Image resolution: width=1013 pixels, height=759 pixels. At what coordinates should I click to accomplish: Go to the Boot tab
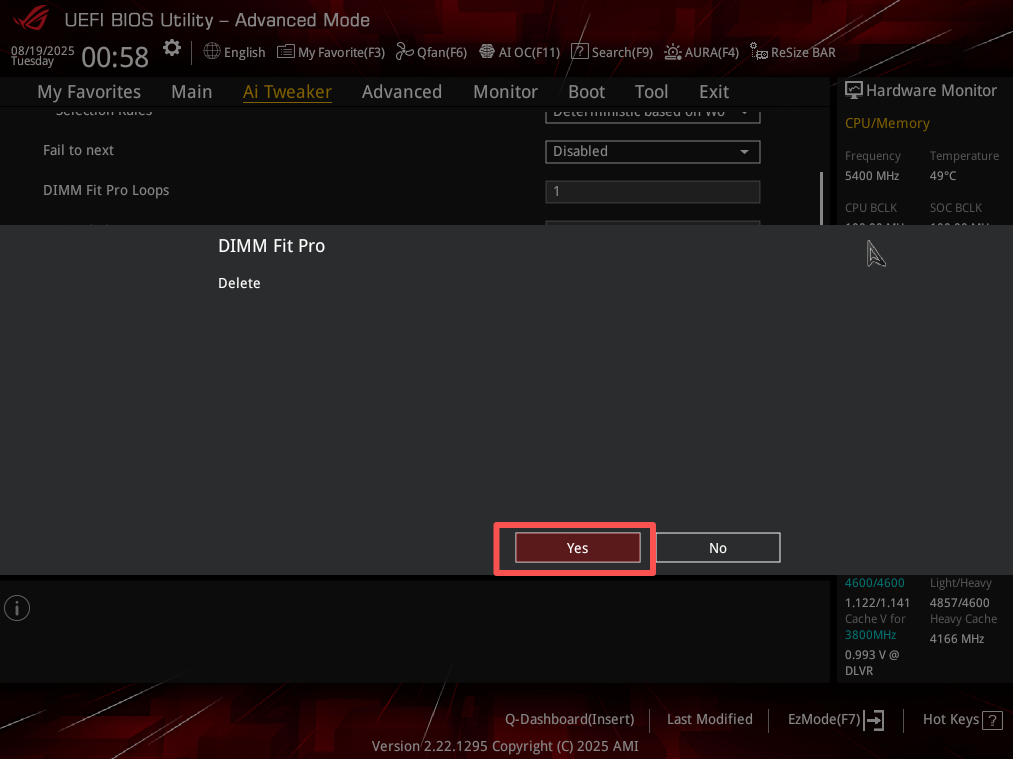(x=587, y=92)
